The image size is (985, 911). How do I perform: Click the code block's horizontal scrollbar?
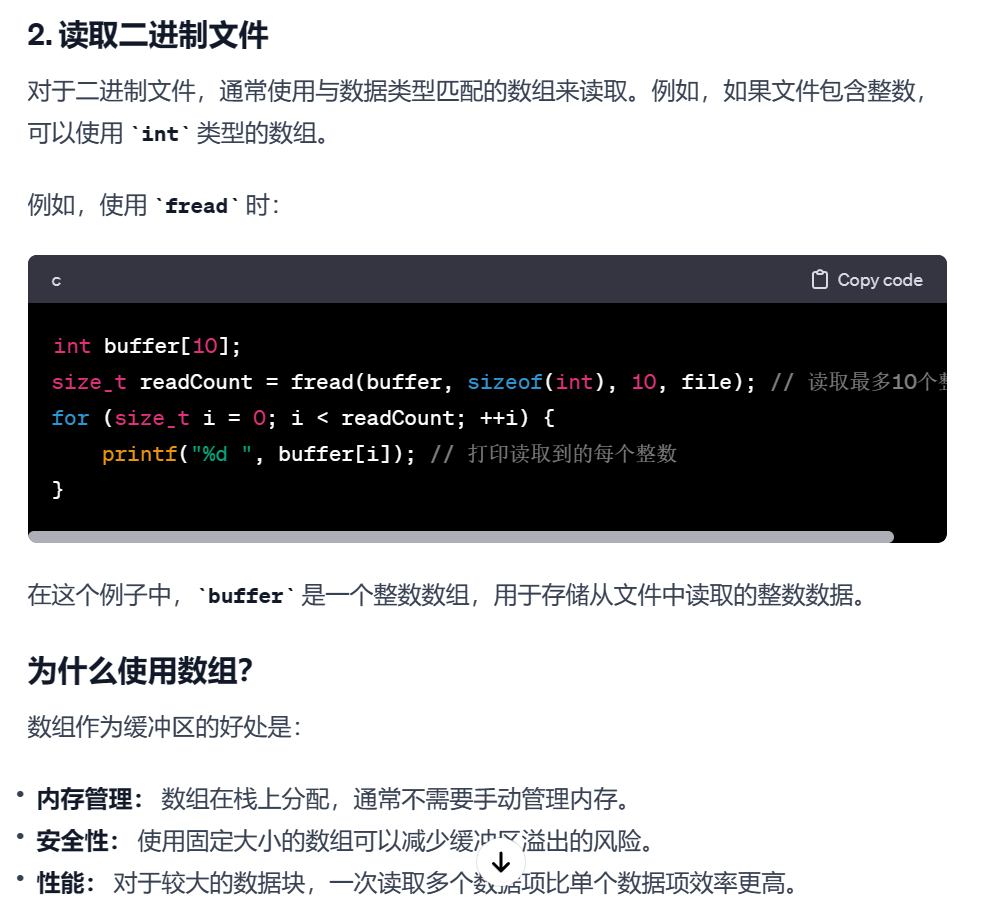[x=461, y=537]
